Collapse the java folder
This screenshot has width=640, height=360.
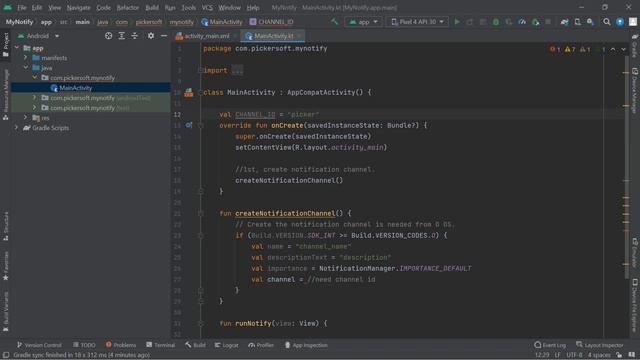click(x=25, y=68)
